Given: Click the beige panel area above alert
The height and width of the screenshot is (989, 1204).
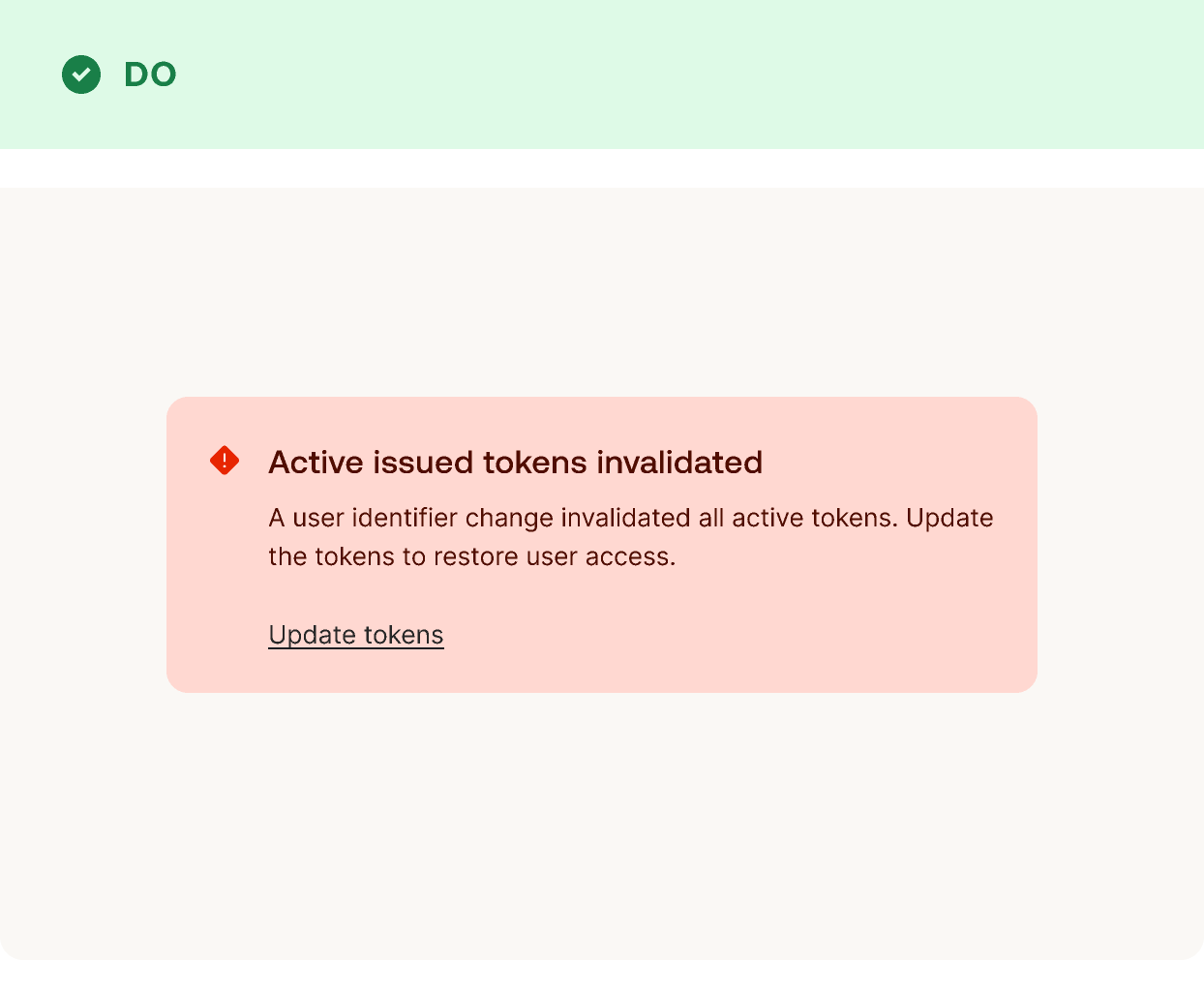Looking at the screenshot, I should pos(602,290).
